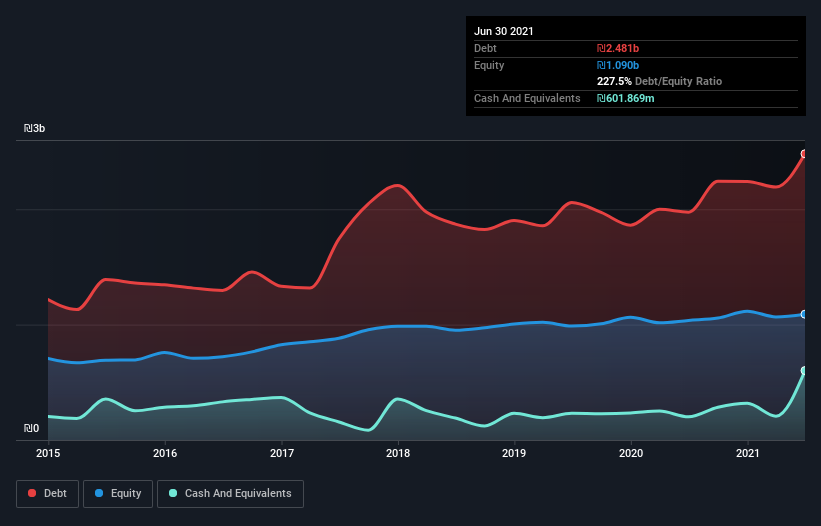The width and height of the screenshot is (821, 526).
Task: Click the red Debt legend dot
Action: [32, 493]
